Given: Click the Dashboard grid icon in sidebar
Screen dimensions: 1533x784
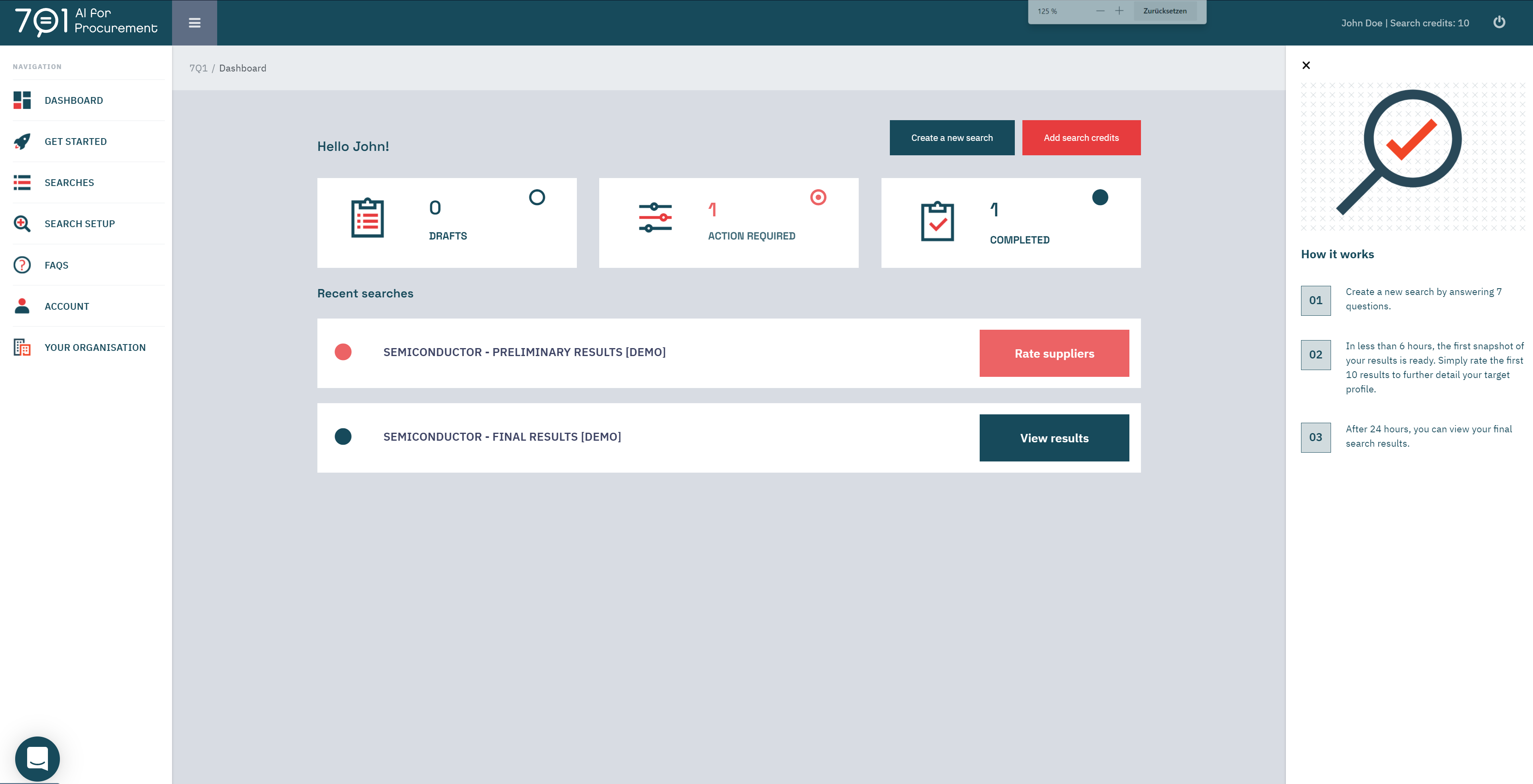Looking at the screenshot, I should click(22, 100).
